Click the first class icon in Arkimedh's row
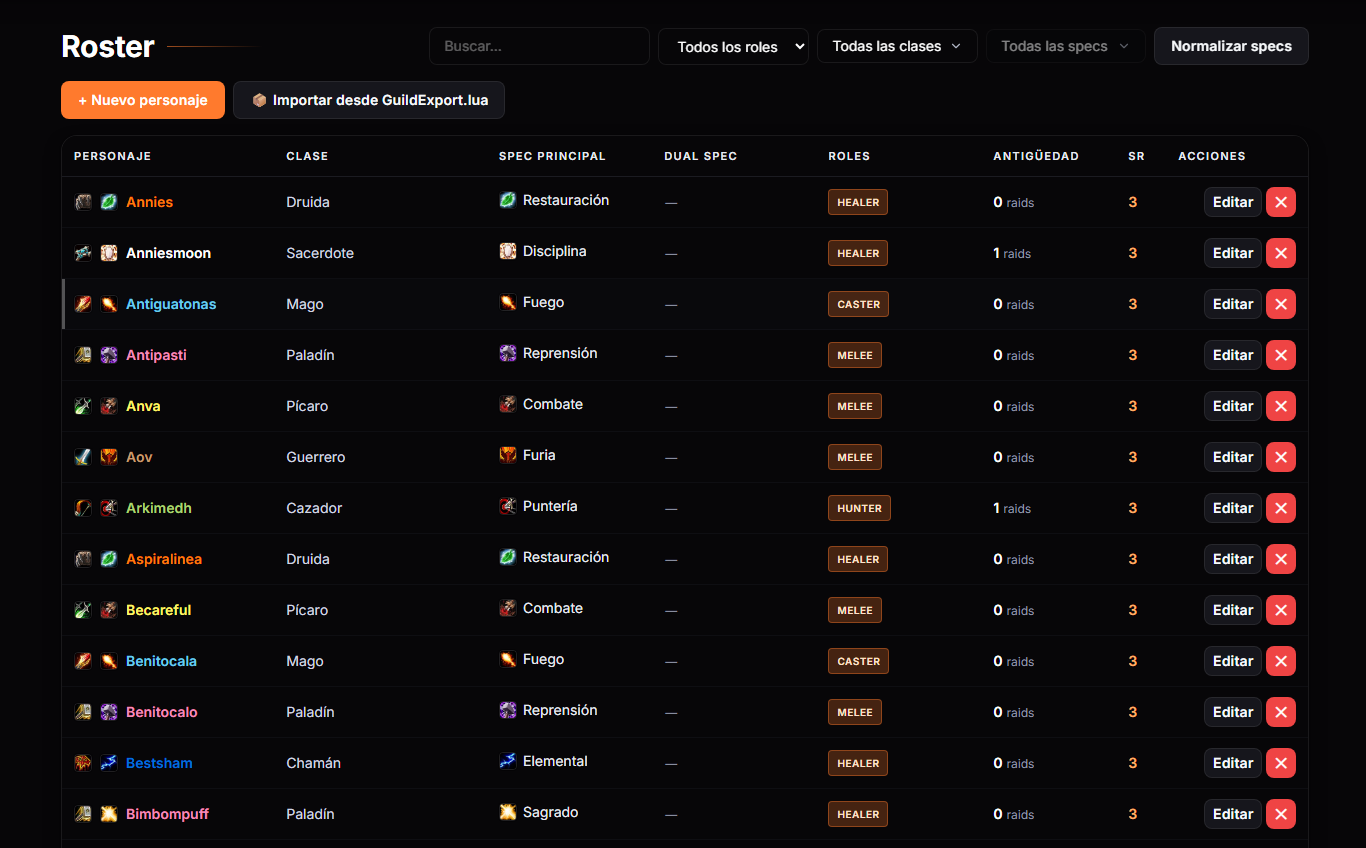 83,508
